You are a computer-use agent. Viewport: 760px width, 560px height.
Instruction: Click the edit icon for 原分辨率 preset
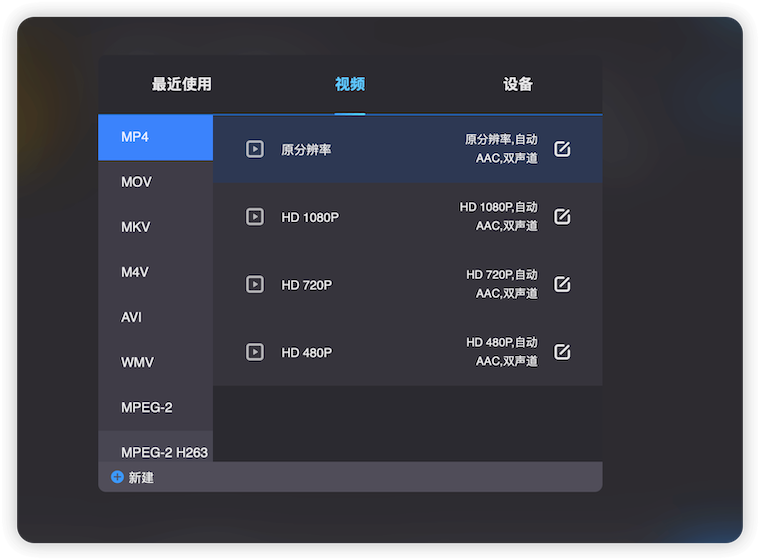562,149
